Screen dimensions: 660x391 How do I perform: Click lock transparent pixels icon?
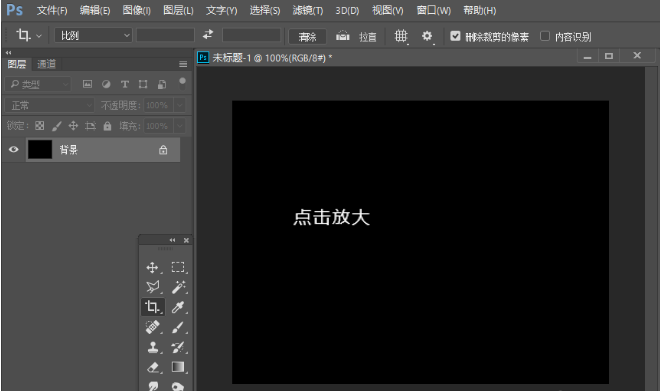40,125
